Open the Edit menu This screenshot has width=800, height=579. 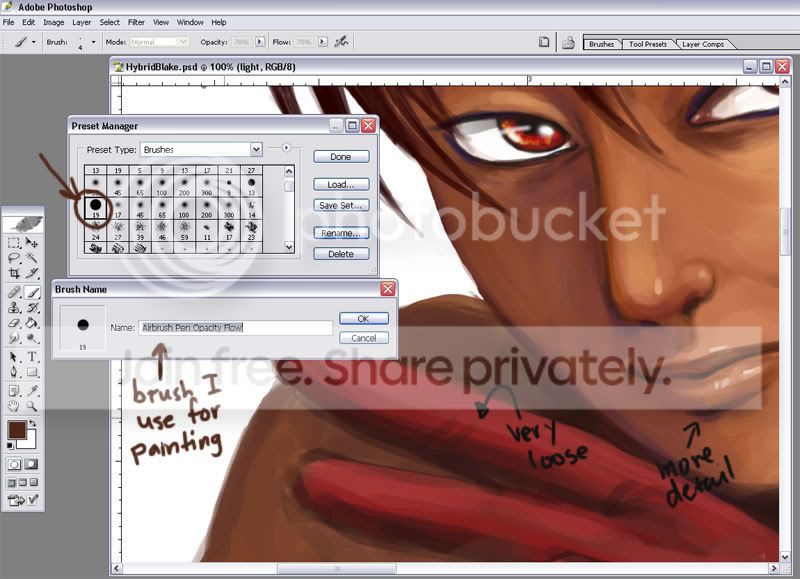click(29, 22)
